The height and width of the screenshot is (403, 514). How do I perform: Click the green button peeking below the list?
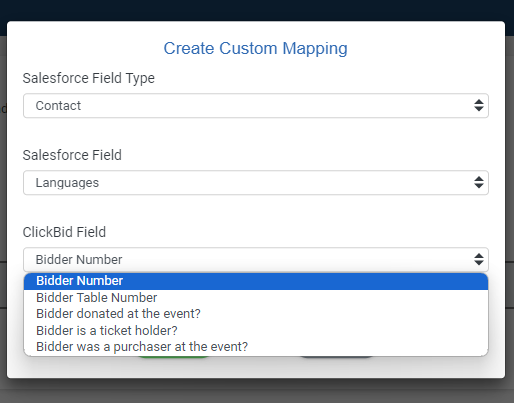pos(173,357)
